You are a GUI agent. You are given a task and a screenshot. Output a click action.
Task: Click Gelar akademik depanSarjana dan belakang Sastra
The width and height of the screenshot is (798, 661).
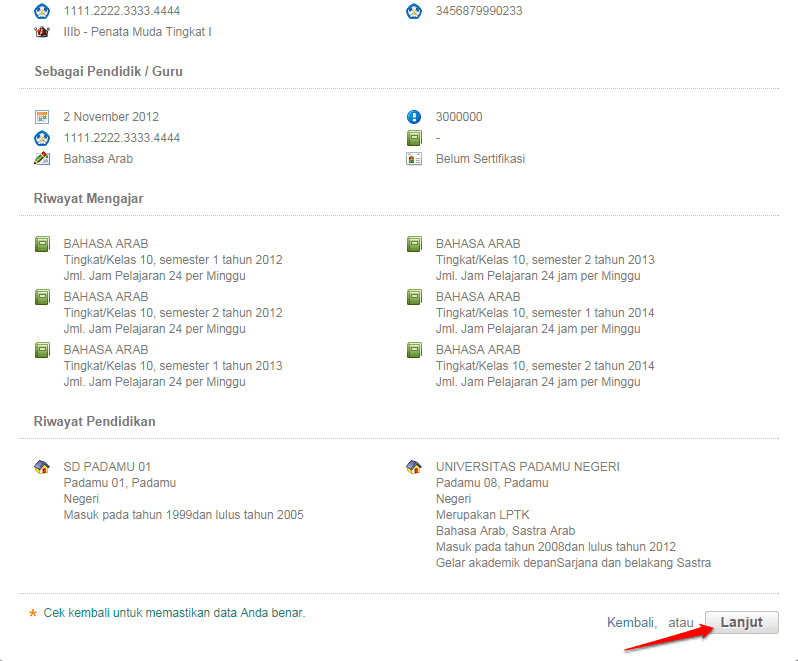click(573, 563)
